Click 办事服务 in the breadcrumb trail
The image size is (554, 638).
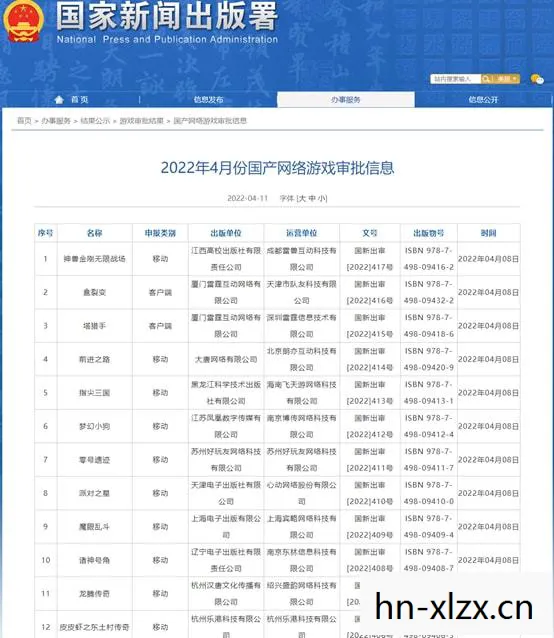click(56, 120)
